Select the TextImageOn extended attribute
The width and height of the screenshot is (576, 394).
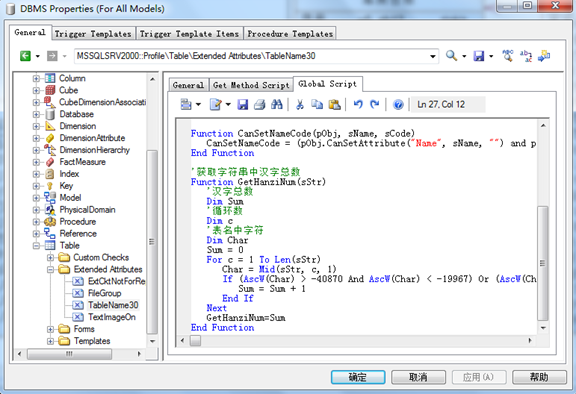(x=112, y=317)
